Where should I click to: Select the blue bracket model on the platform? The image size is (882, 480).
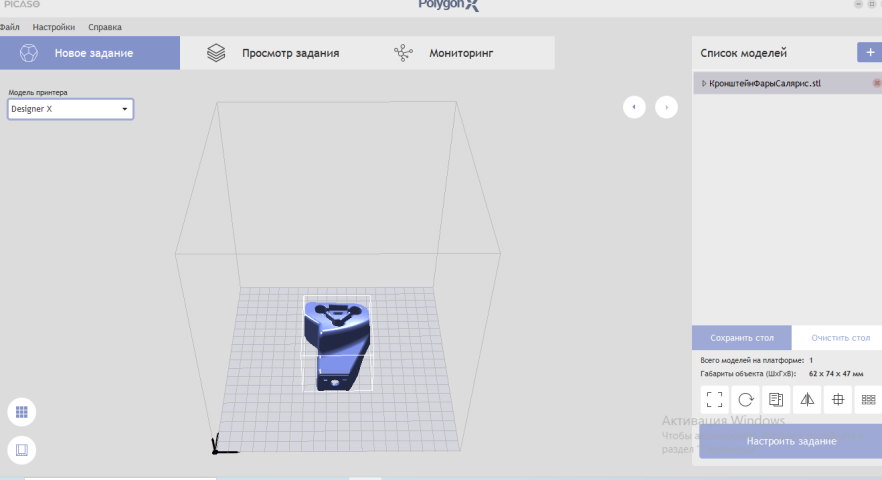(x=338, y=344)
